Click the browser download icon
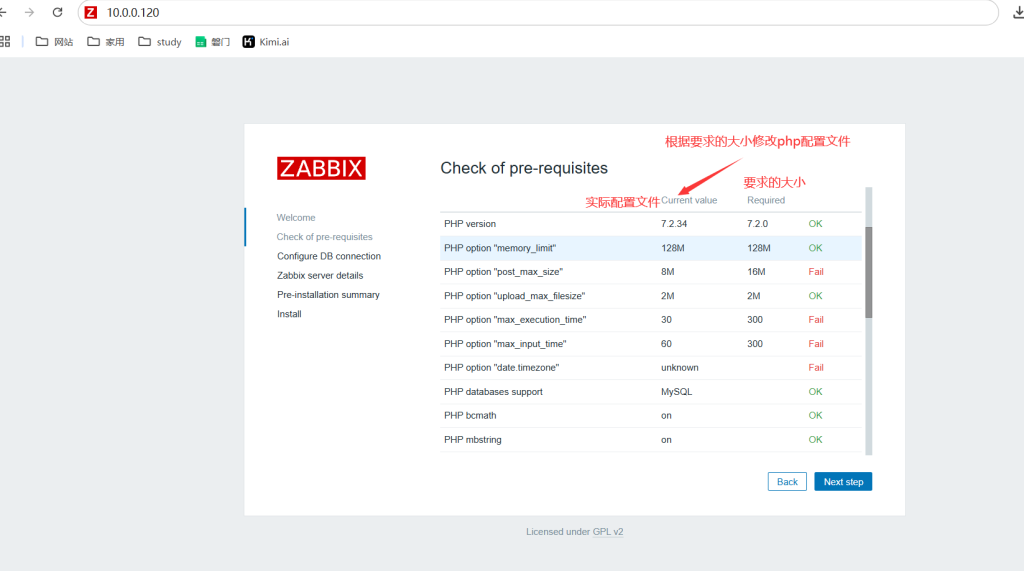The height and width of the screenshot is (571, 1024). pos(1018,13)
